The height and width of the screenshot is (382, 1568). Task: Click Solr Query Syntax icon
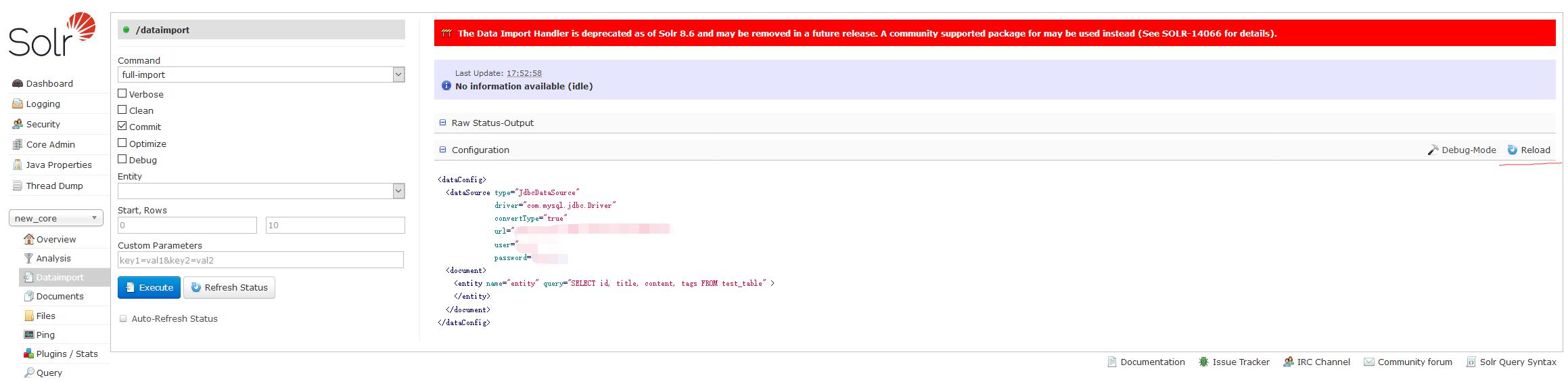tap(1471, 362)
